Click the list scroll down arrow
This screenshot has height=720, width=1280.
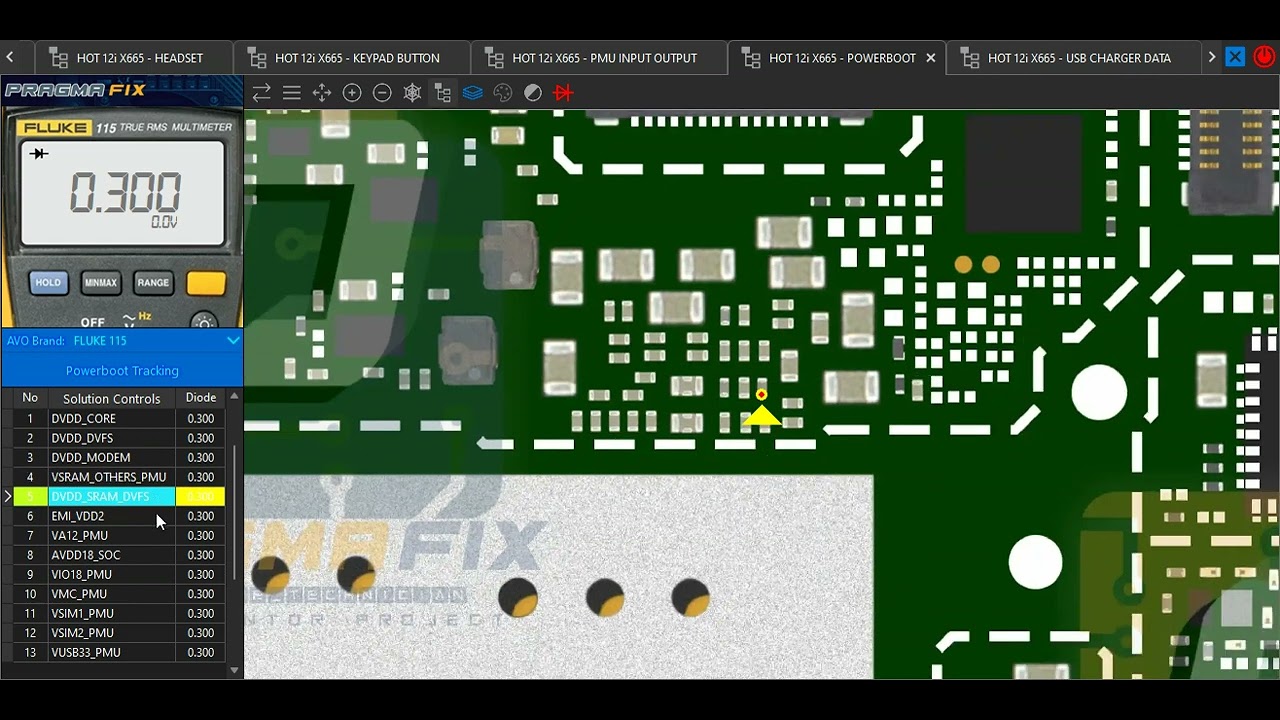[234, 670]
